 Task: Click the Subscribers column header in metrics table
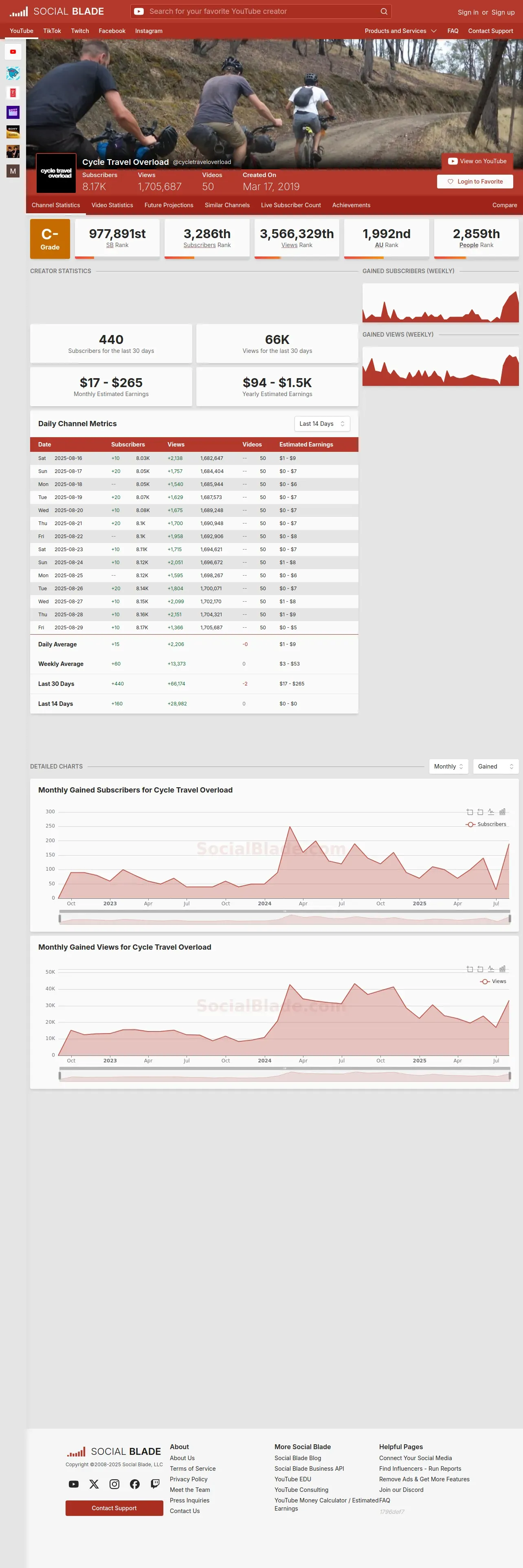pyautogui.click(x=128, y=445)
